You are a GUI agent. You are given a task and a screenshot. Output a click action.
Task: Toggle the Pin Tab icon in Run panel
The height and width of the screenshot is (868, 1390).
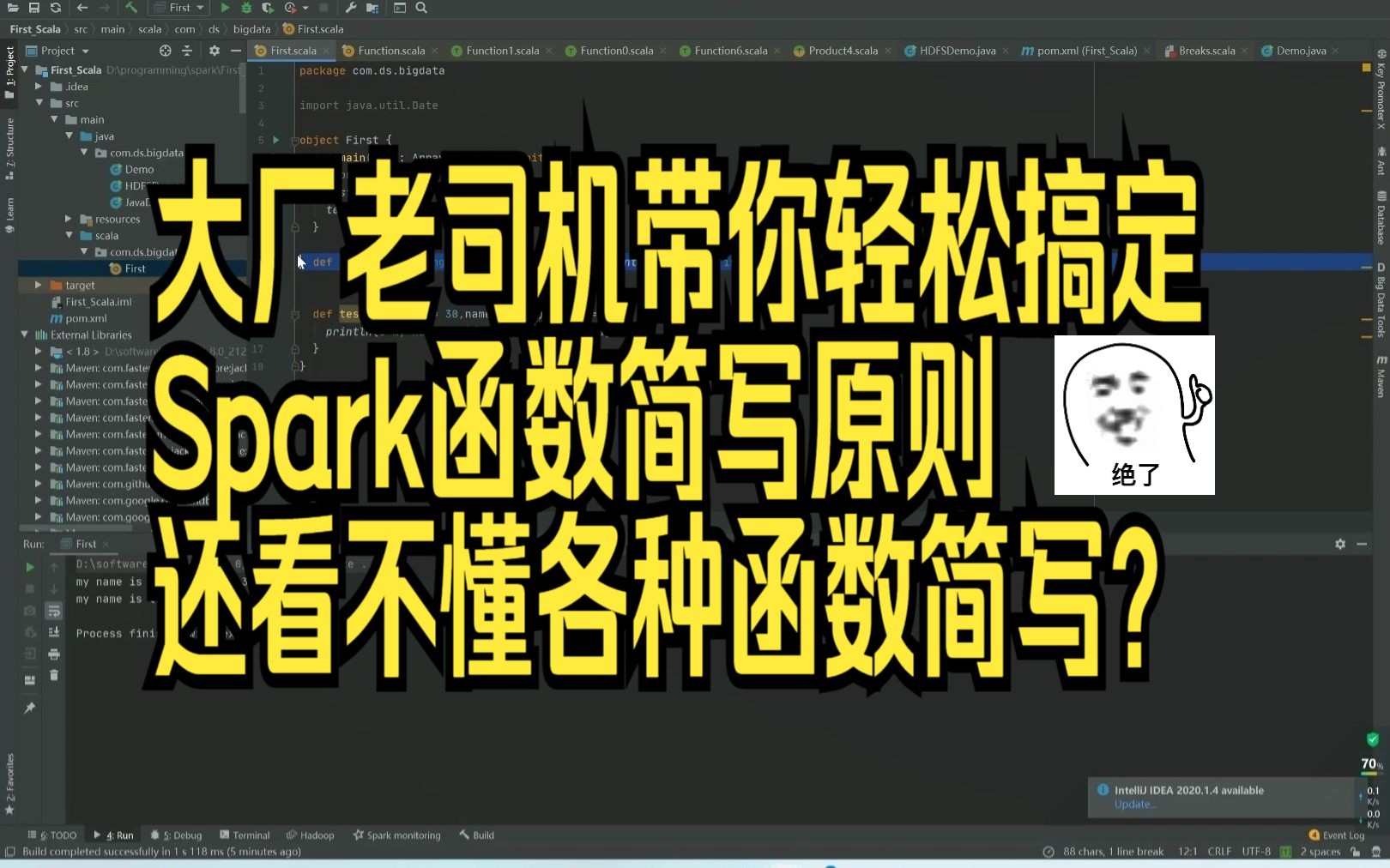coord(30,708)
